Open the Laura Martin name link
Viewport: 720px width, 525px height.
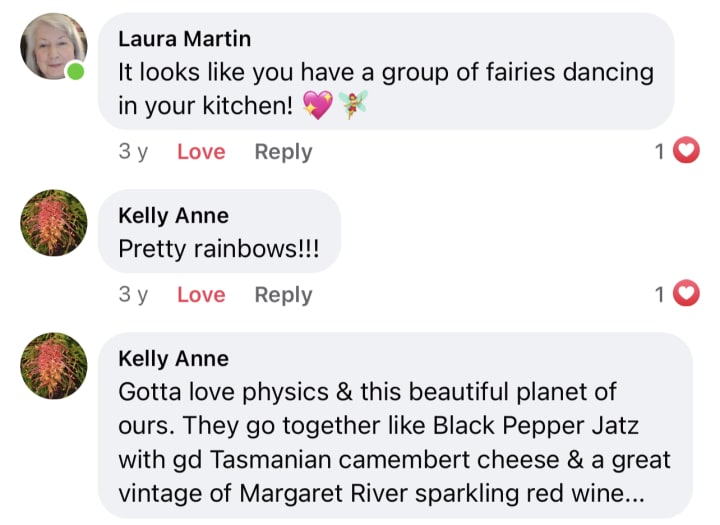[185, 39]
